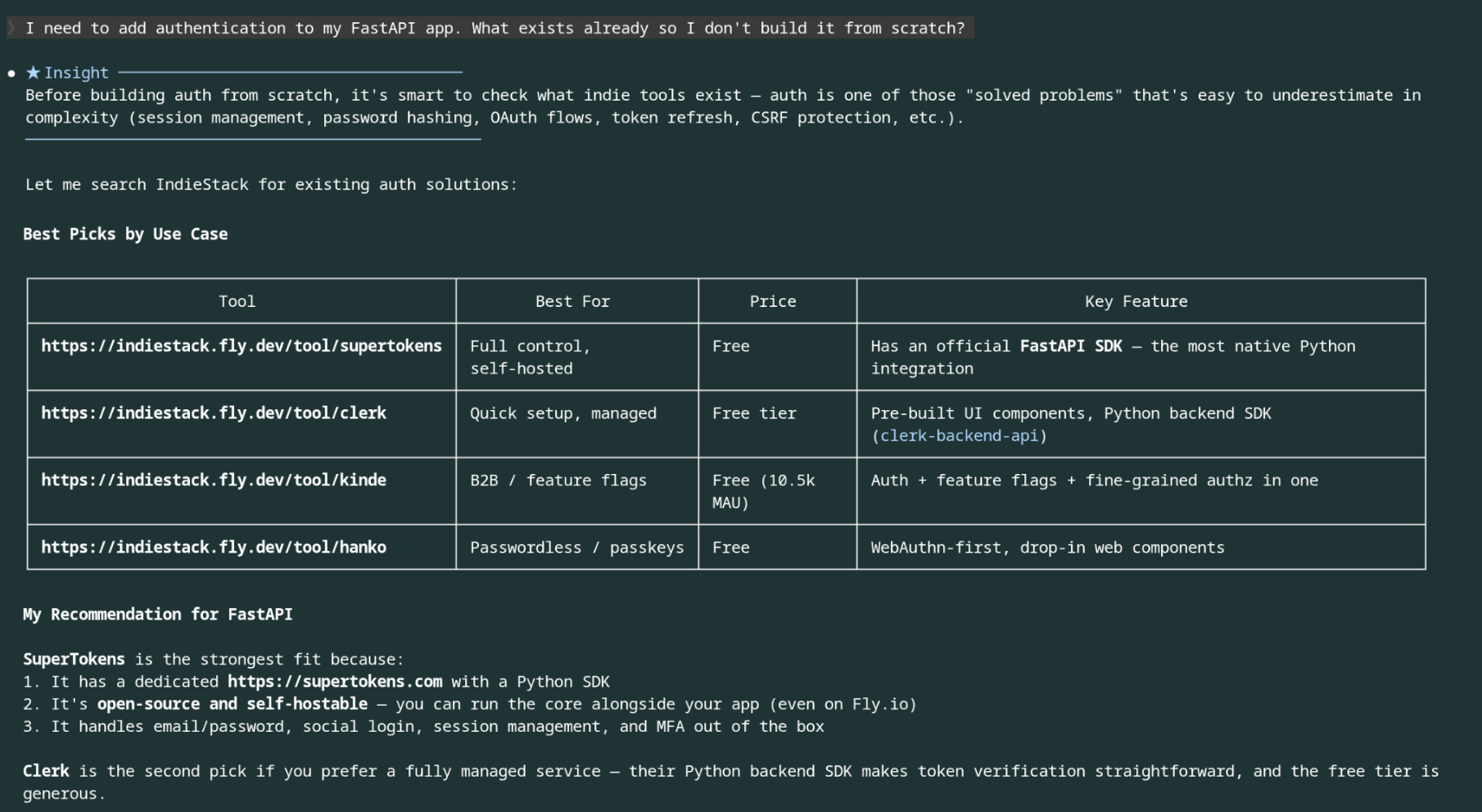Select the "Price" column header
The height and width of the screenshot is (812, 1482).
coord(772,301)
